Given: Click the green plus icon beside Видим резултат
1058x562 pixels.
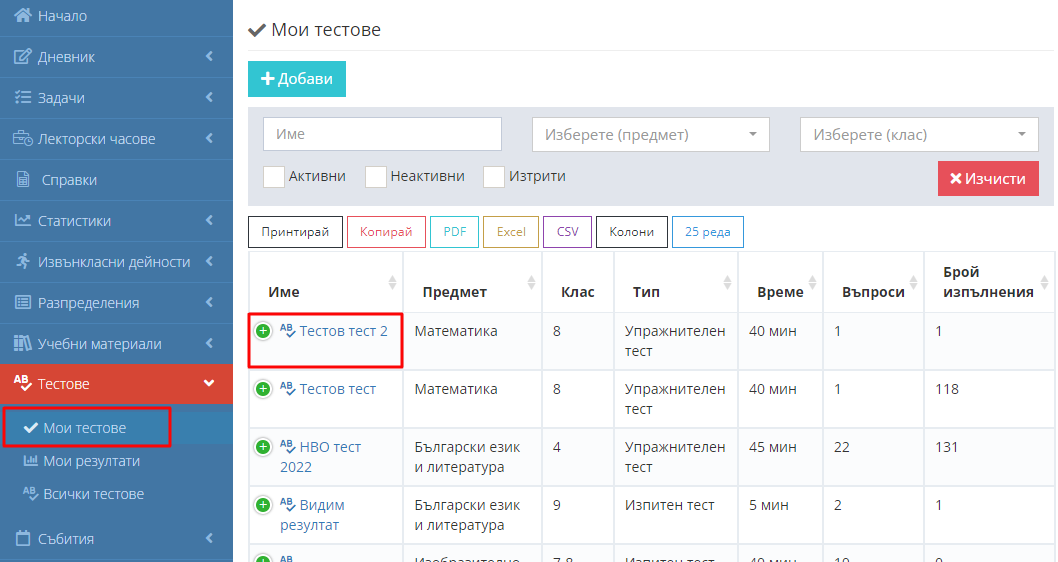Looking at the screenshot, I should (x=263, y=505).
